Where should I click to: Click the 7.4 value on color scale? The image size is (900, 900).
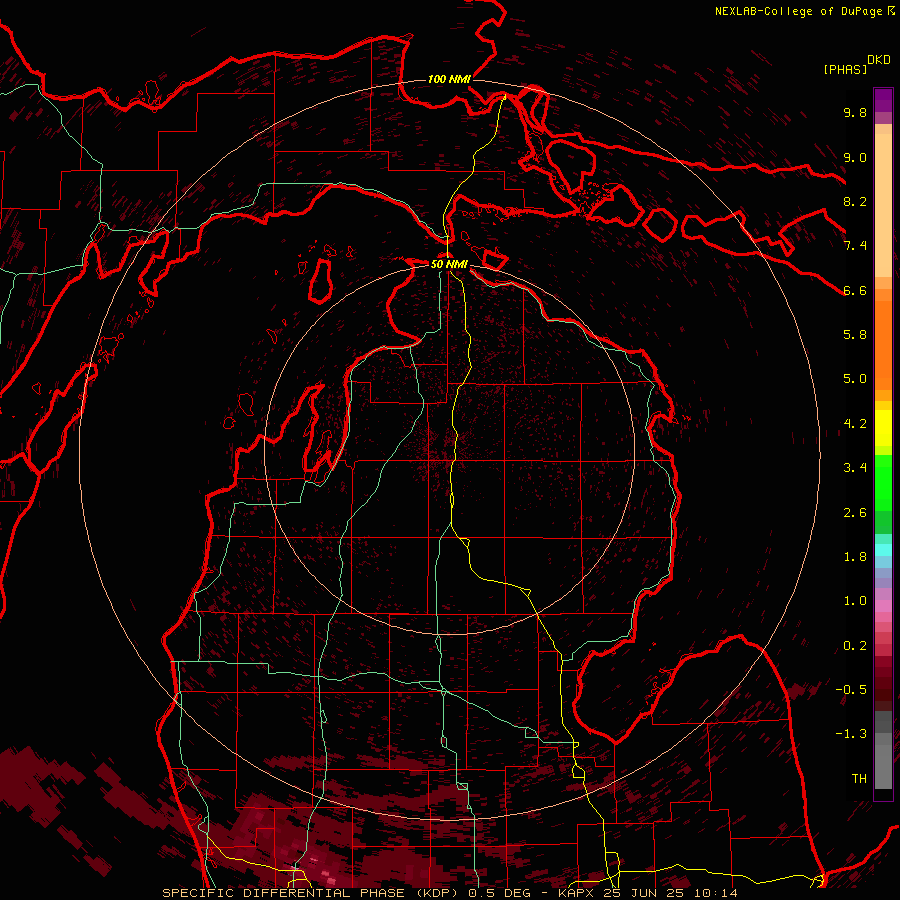[x=855, y=246]
